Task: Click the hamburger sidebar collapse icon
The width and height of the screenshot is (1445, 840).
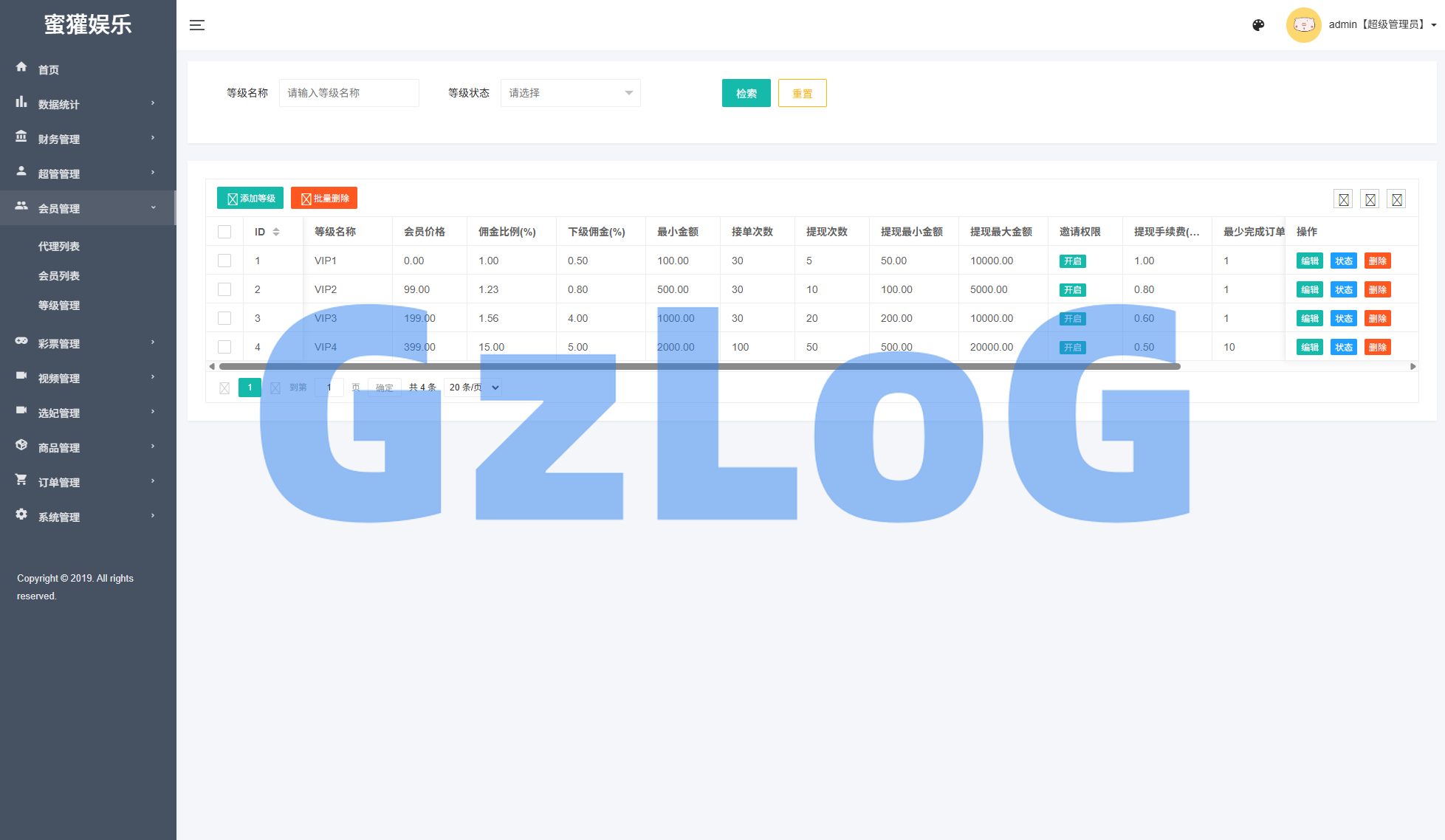Action: (196, 25)
